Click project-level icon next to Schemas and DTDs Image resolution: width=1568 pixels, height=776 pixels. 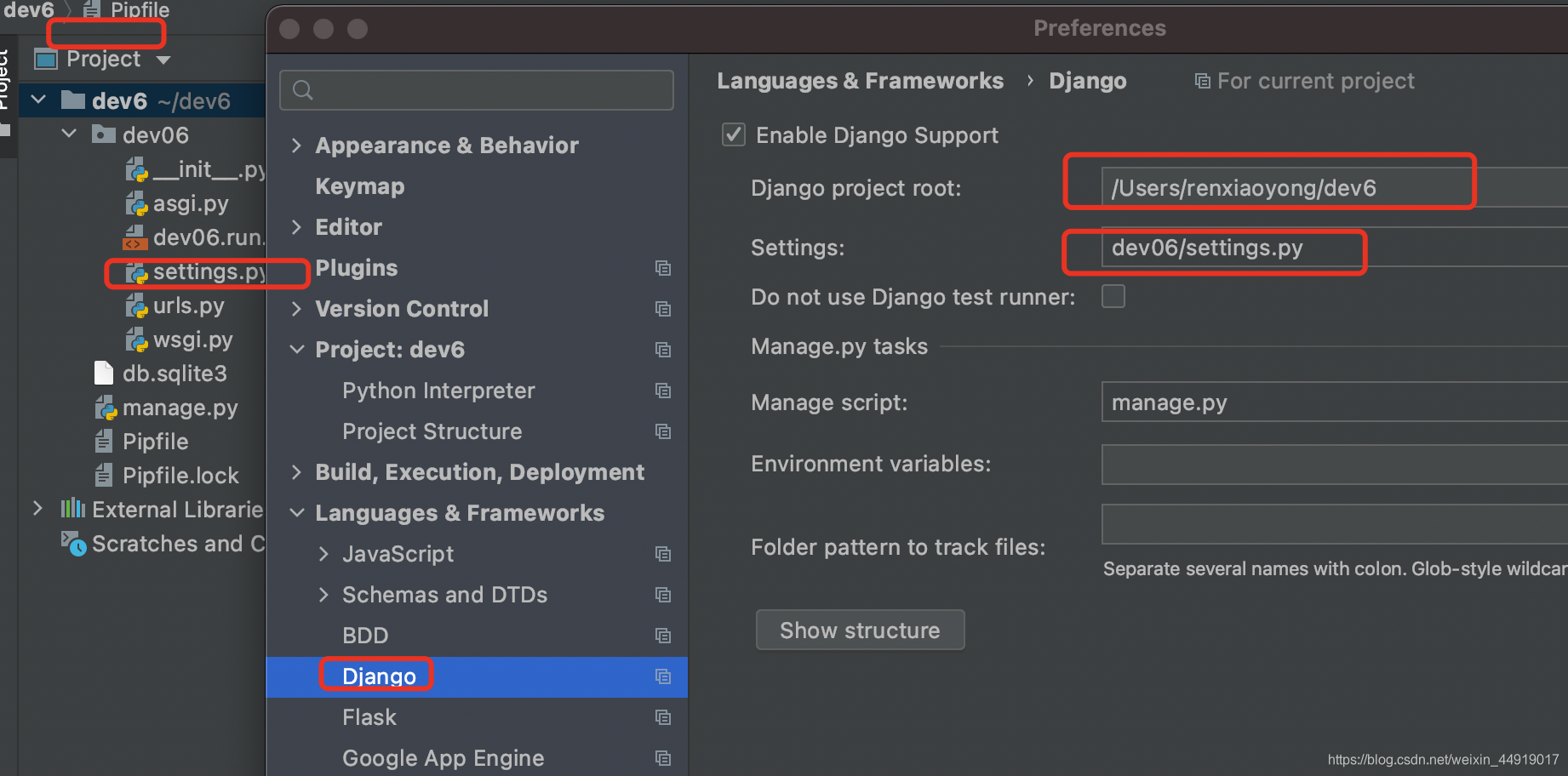point(663,595)
